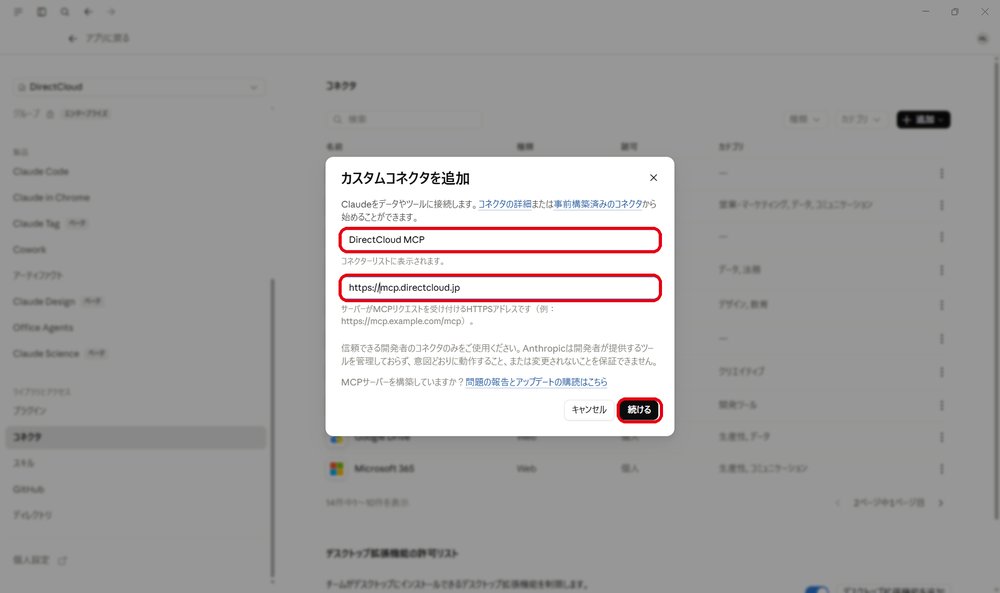
Task: Open スキル in the sidebar
Action: [24, 463]
